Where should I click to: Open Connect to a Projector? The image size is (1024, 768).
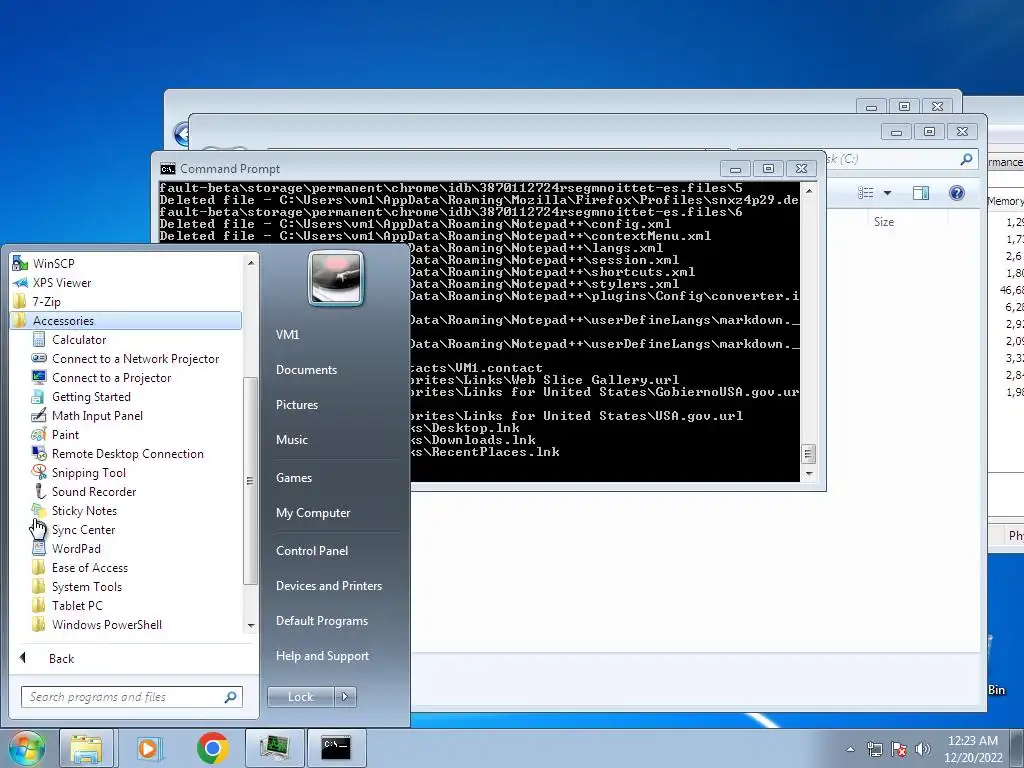111,377
